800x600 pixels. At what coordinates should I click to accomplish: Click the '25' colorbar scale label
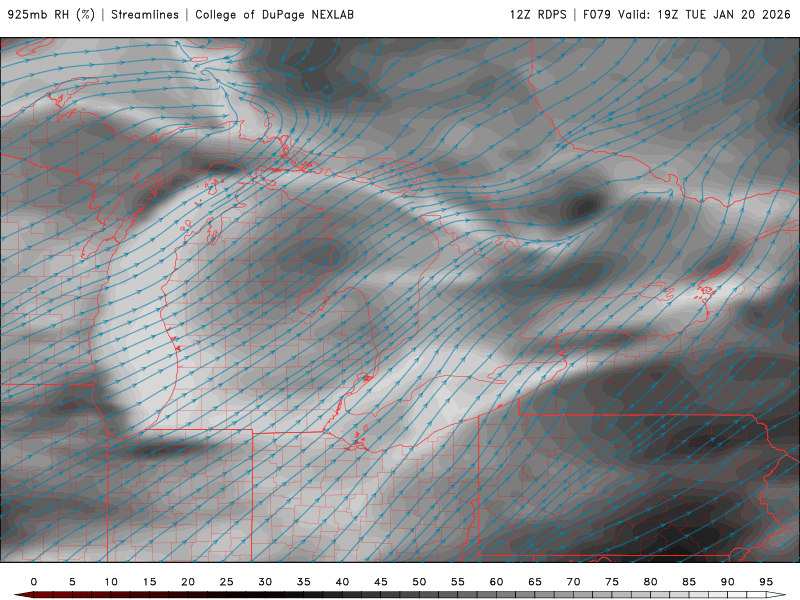pos(227,582)
